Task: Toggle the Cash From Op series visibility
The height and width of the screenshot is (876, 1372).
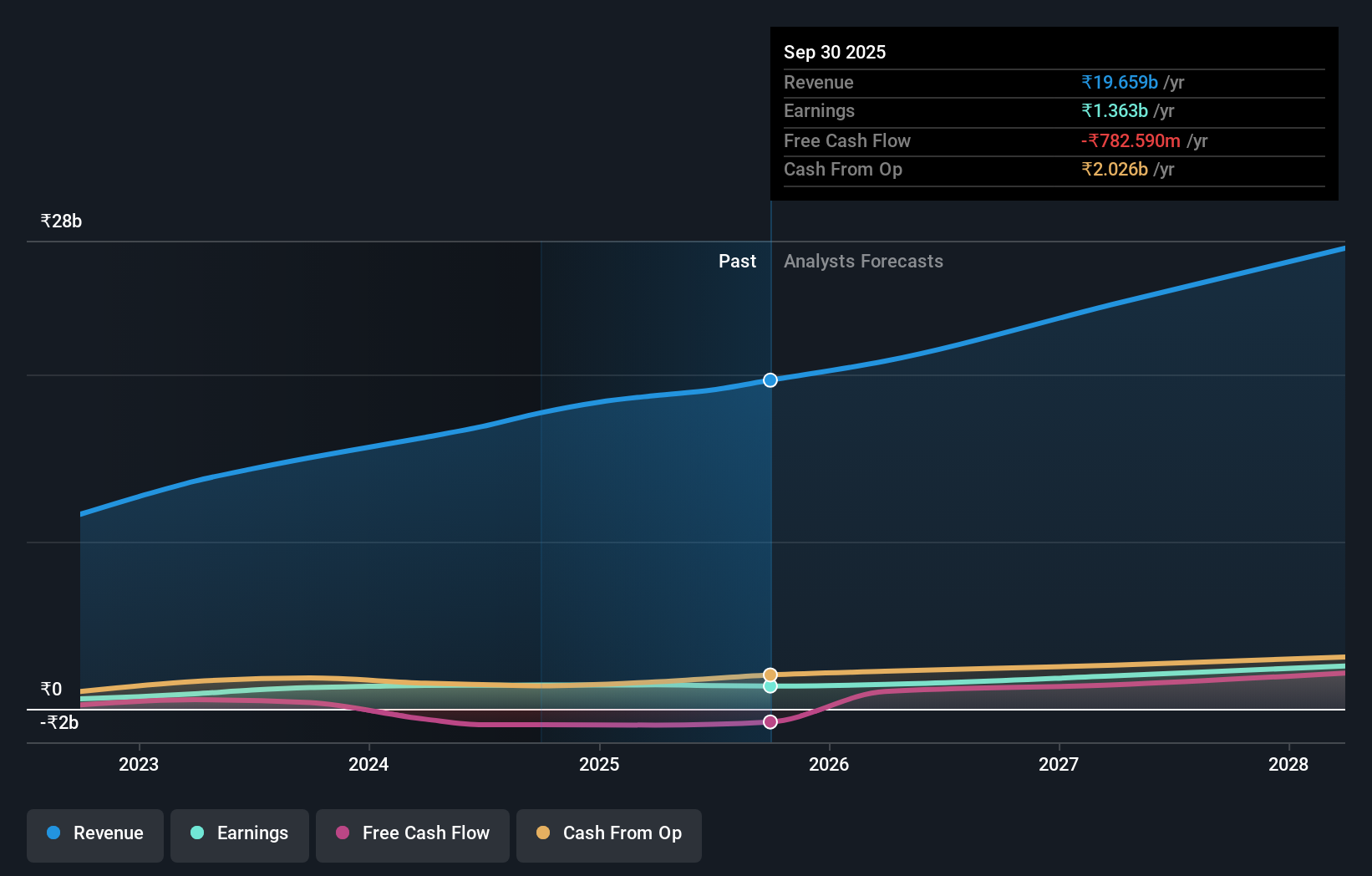Action: 608,833
